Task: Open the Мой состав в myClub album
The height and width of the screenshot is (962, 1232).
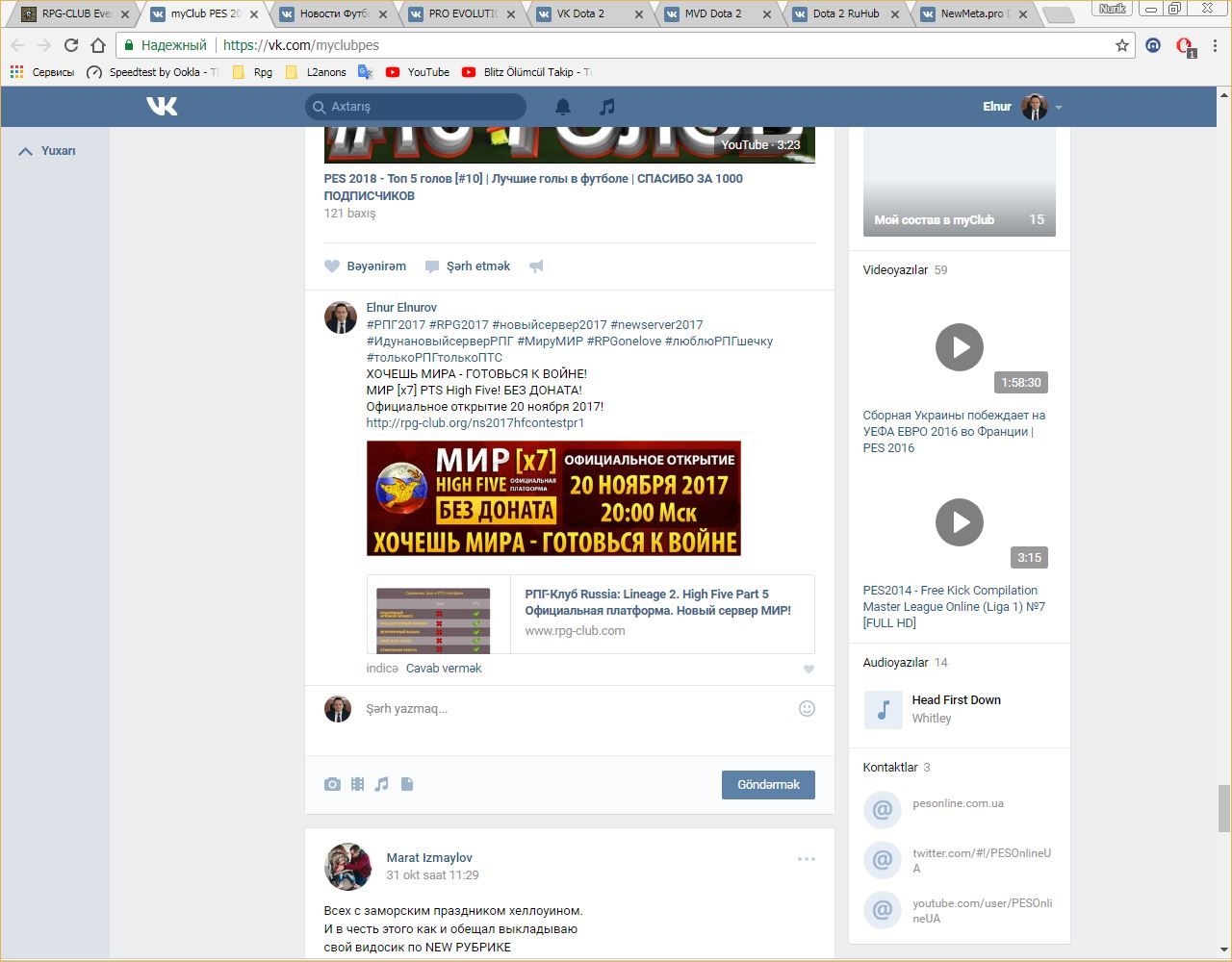Action: (960, 182)
